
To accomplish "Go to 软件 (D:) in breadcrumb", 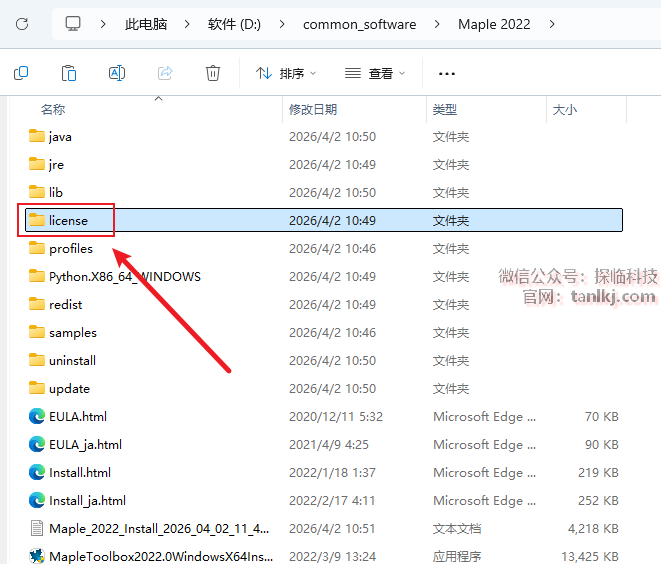I will coord(234,24).
